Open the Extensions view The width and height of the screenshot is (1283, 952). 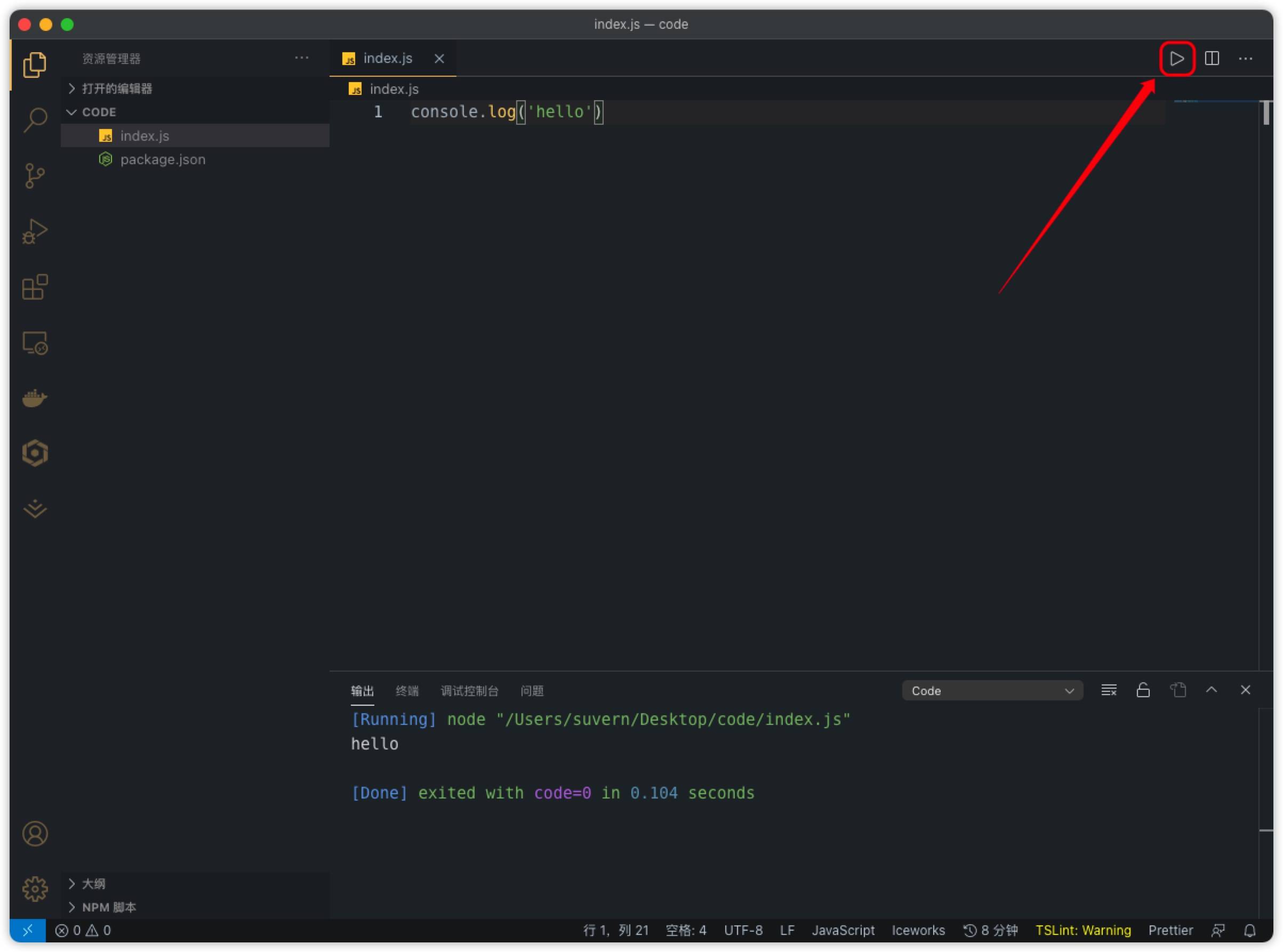(x=35, y=287)
